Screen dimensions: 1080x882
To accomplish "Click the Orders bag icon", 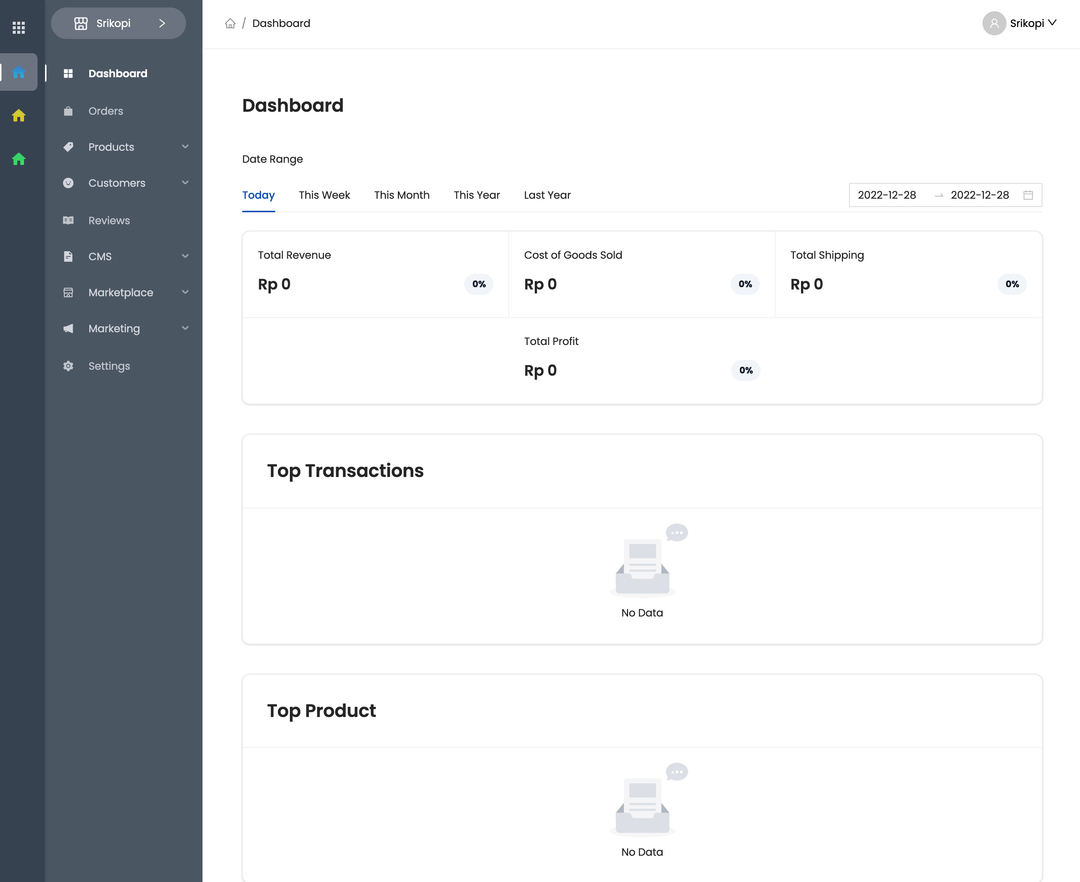I will 68,111.
